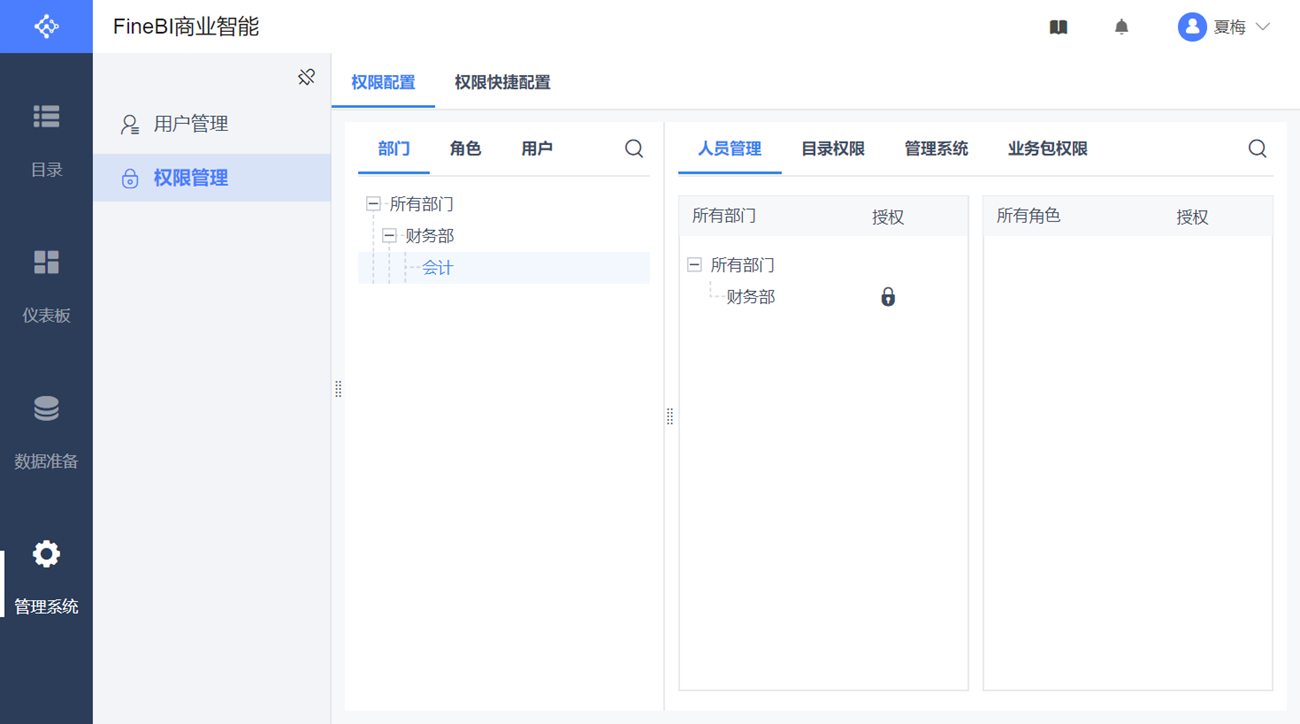Open the help document book icon

[1058, 27]
